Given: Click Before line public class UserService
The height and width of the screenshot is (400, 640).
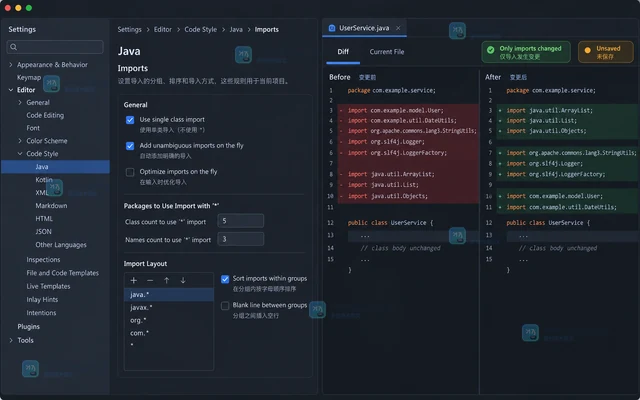Looking at the screenshot, I should tap(390, 223).
